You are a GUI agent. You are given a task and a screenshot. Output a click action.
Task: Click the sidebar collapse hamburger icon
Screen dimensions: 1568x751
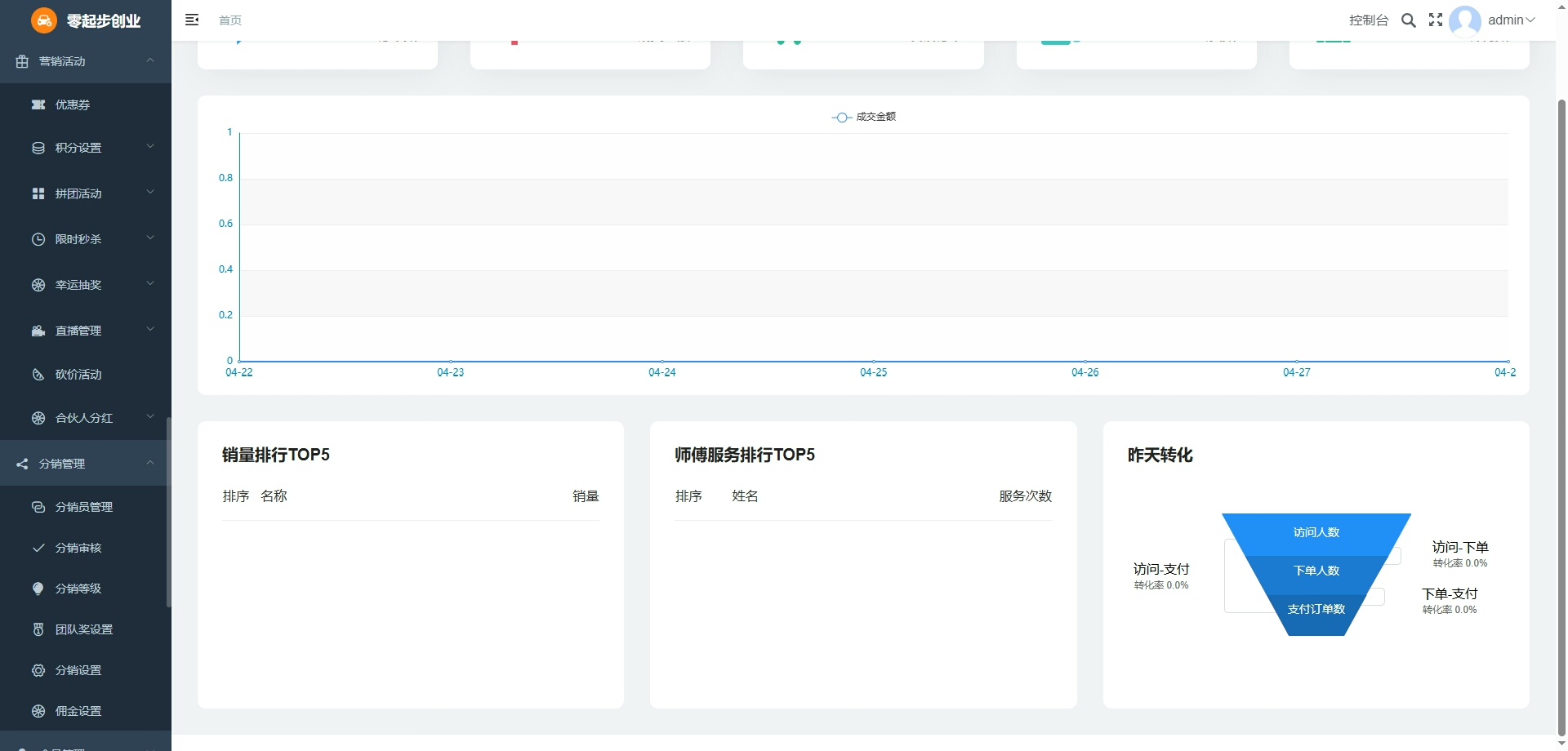pos(192,20)
